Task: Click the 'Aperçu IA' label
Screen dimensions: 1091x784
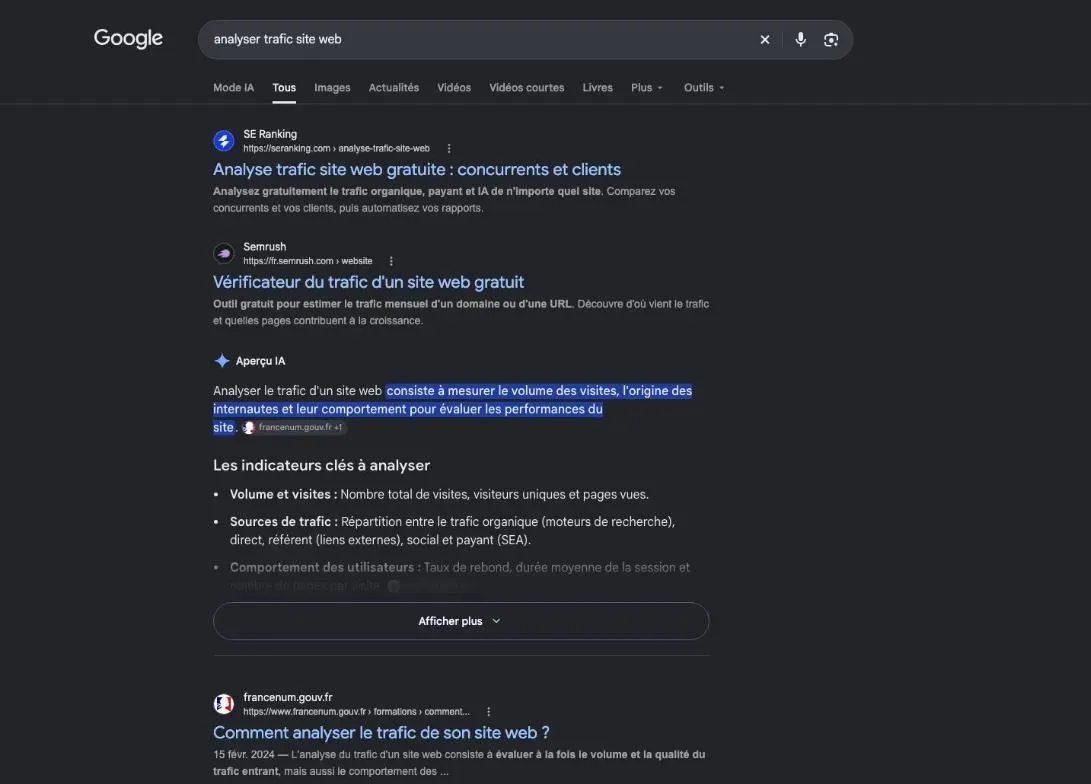Action: pyautogui.click(x=260, y=361)
